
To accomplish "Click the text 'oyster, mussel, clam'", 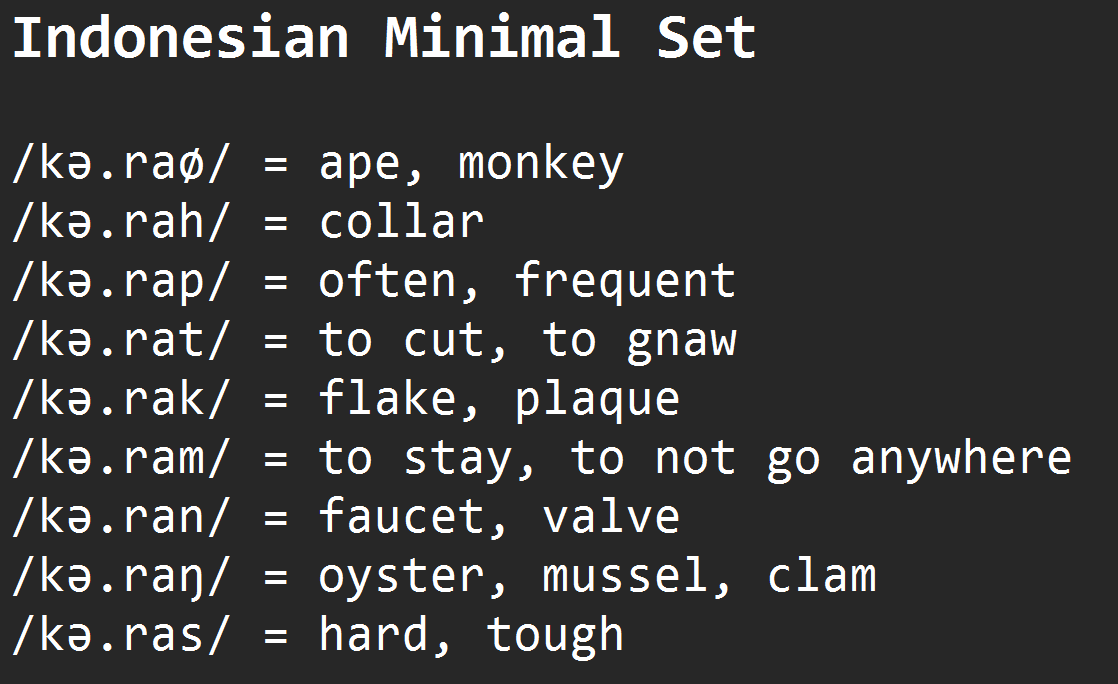I will (598, 577).
